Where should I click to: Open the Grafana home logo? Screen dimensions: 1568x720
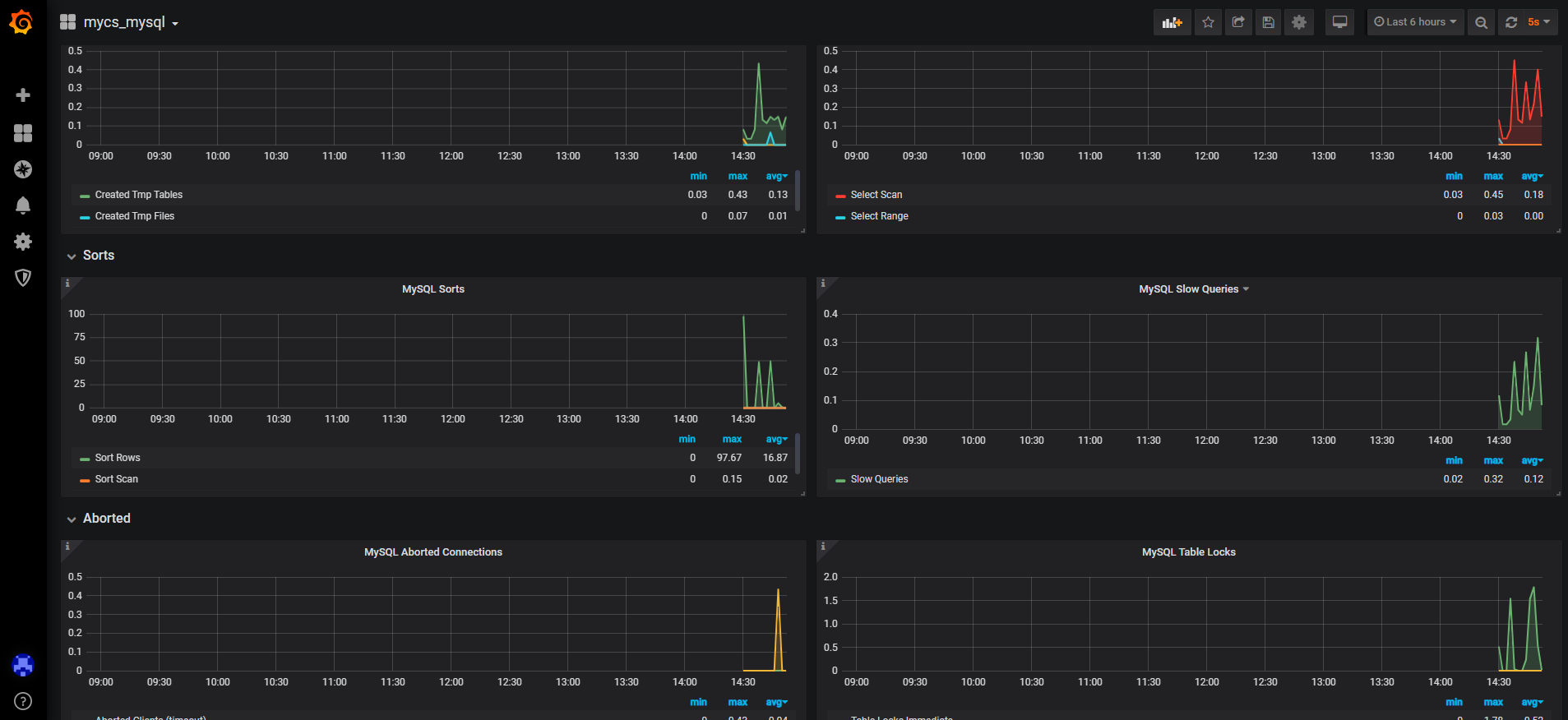tap(21, 22)
